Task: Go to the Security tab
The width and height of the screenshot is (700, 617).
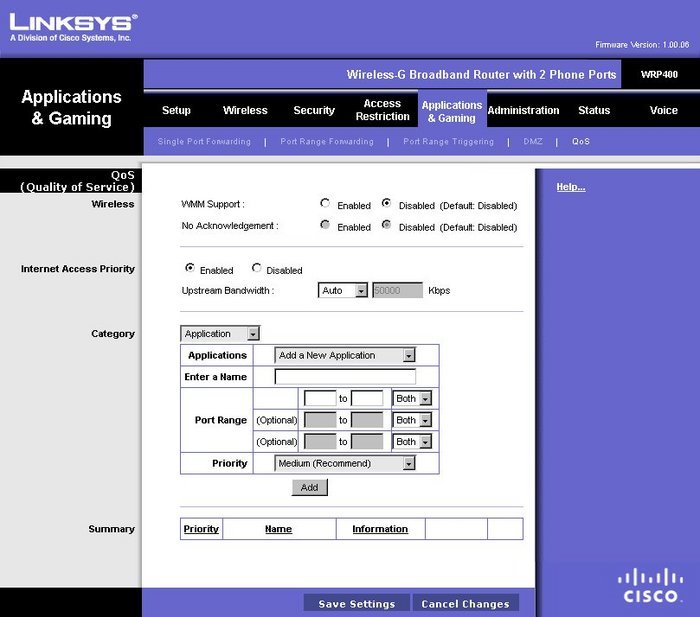Action: (314, 110)
